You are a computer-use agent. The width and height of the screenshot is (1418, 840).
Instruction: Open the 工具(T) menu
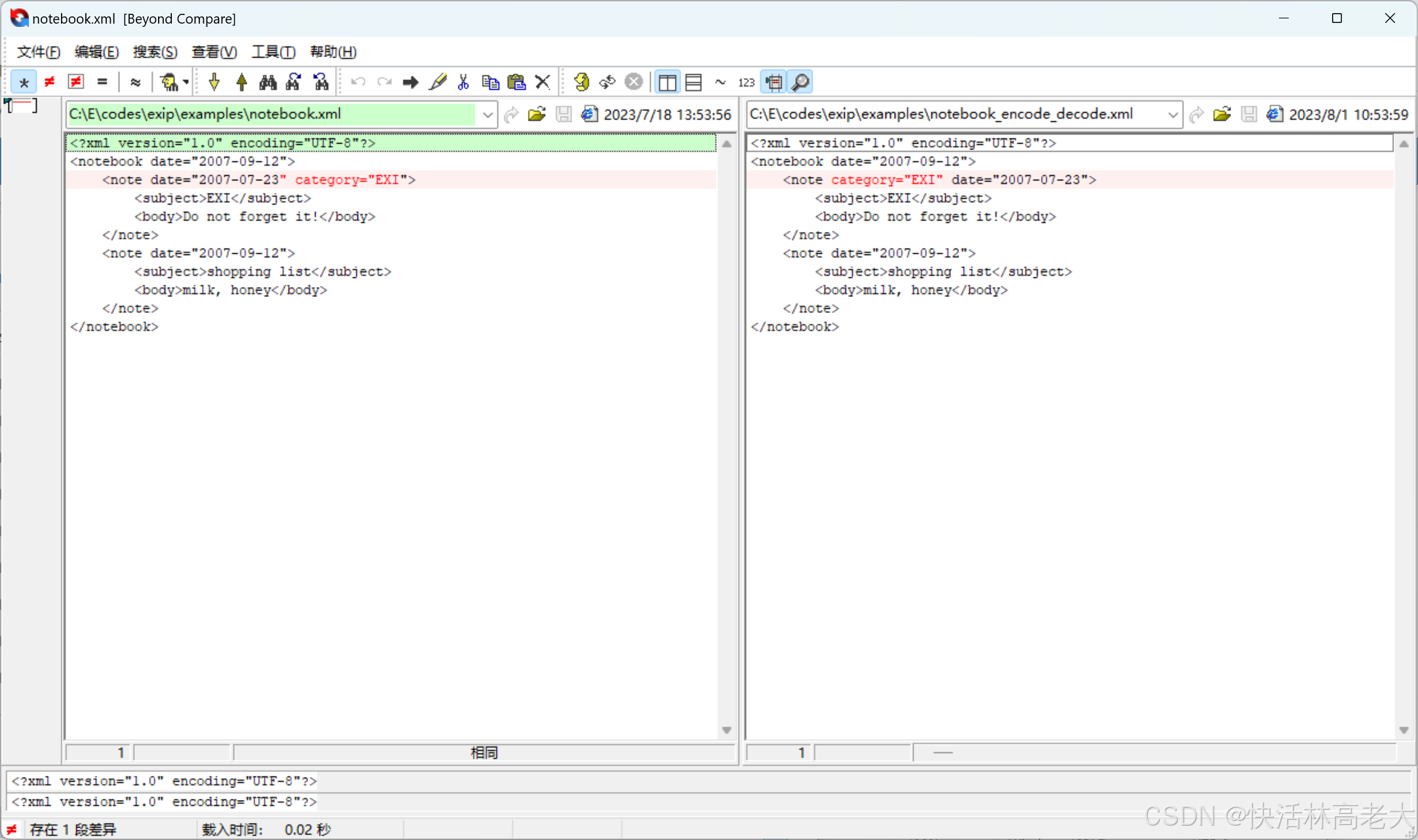tap(273, 52)
